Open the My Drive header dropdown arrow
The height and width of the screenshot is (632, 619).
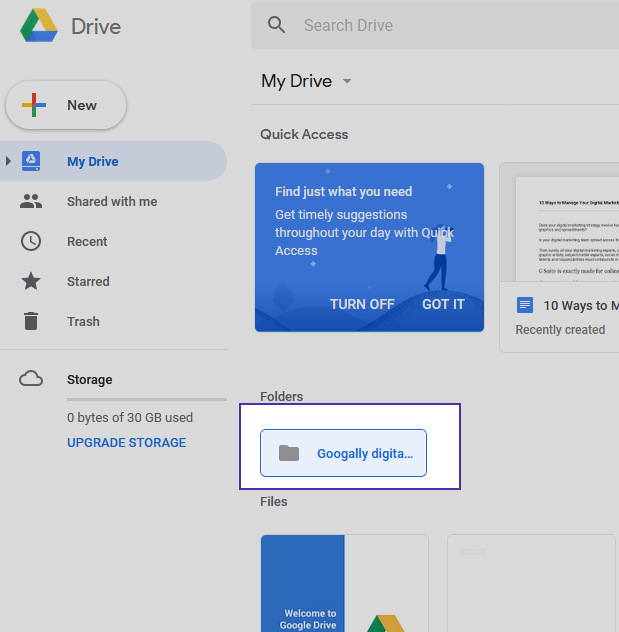(347, 81)
